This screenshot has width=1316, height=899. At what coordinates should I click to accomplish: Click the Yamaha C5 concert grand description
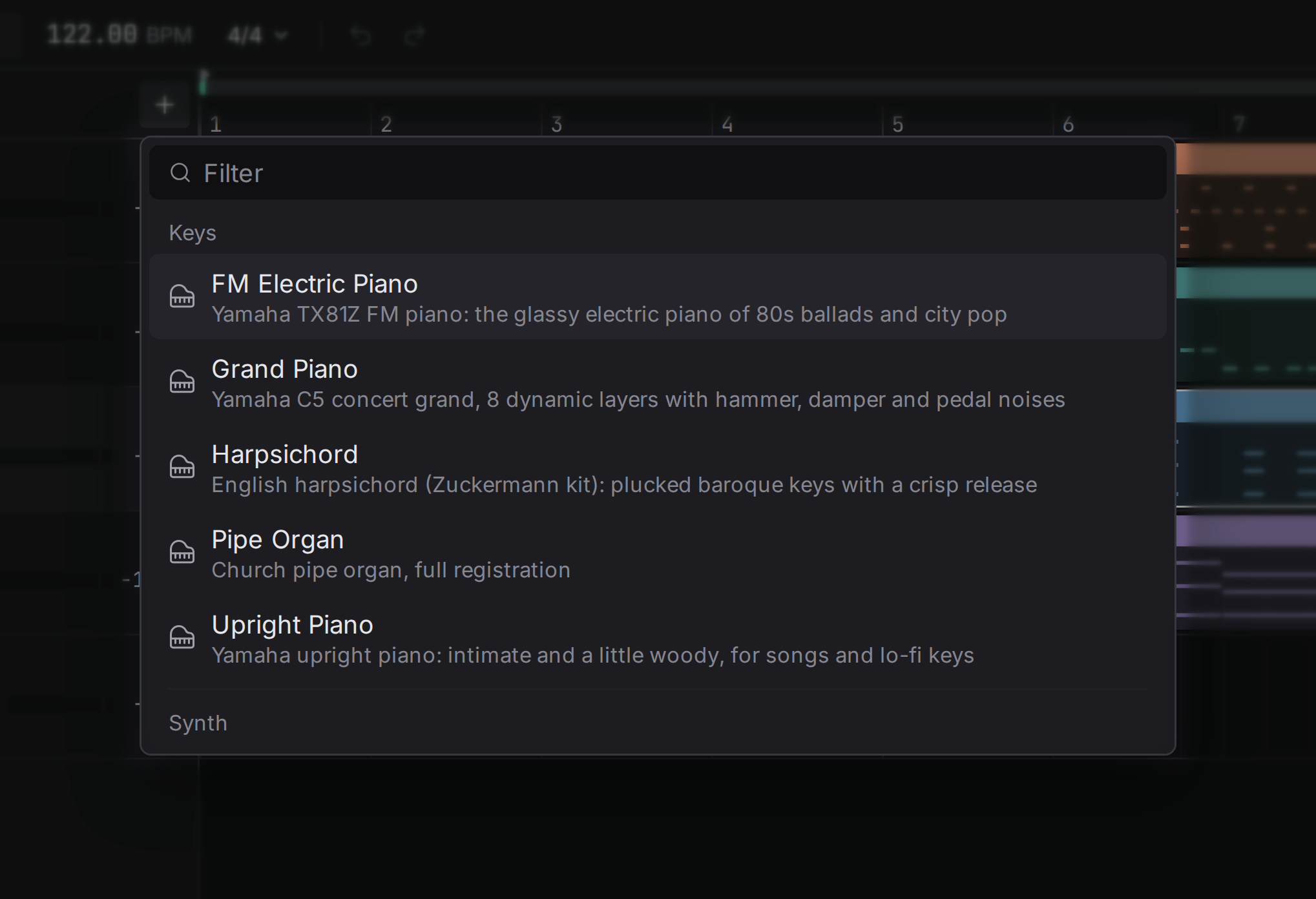tap(638, 400)
